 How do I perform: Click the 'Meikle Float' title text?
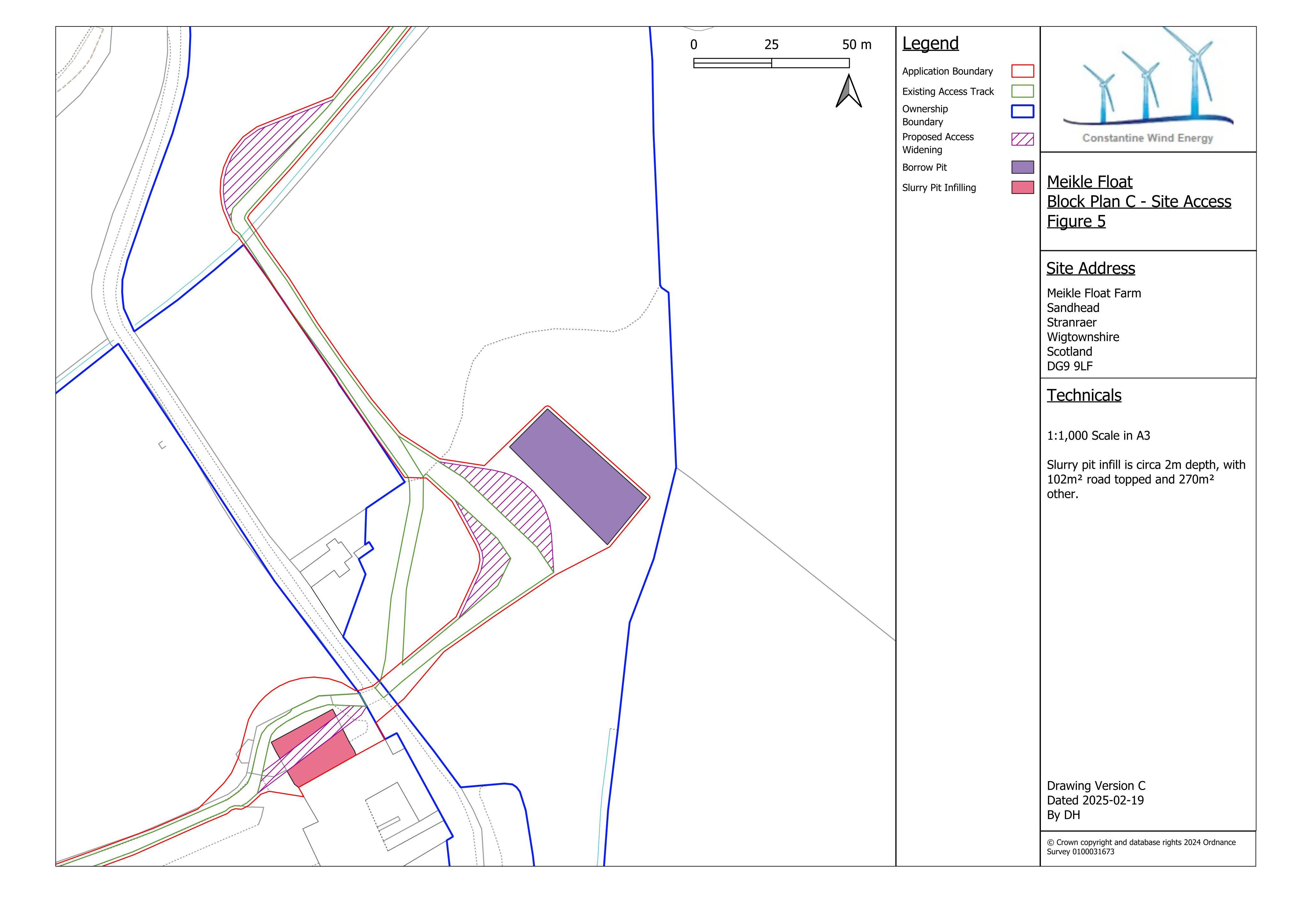pos(1090,182)
